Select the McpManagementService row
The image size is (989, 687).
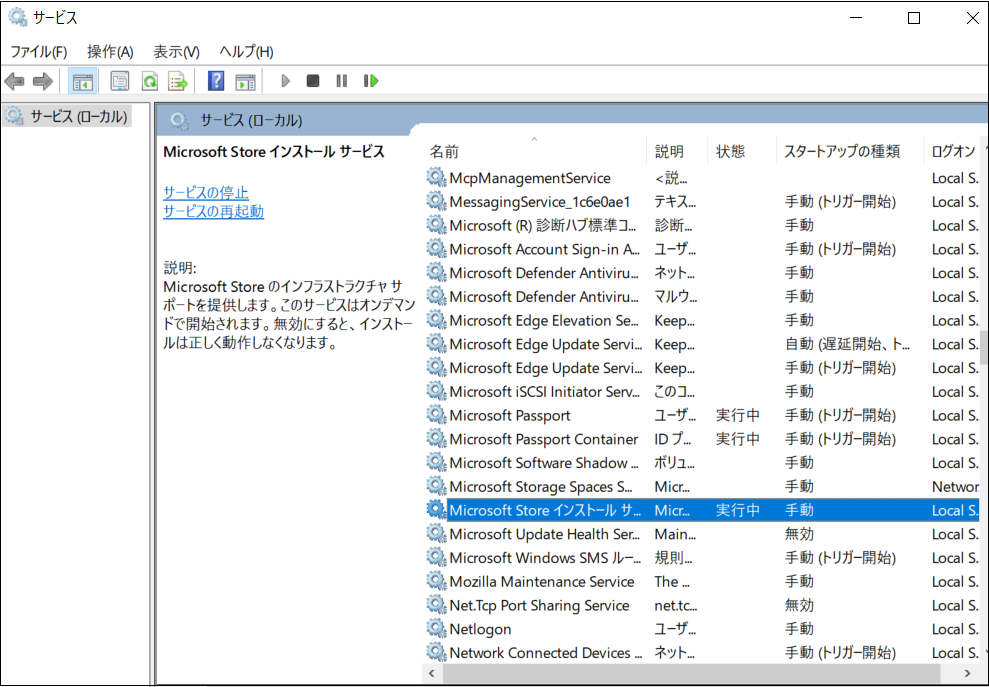702,178
